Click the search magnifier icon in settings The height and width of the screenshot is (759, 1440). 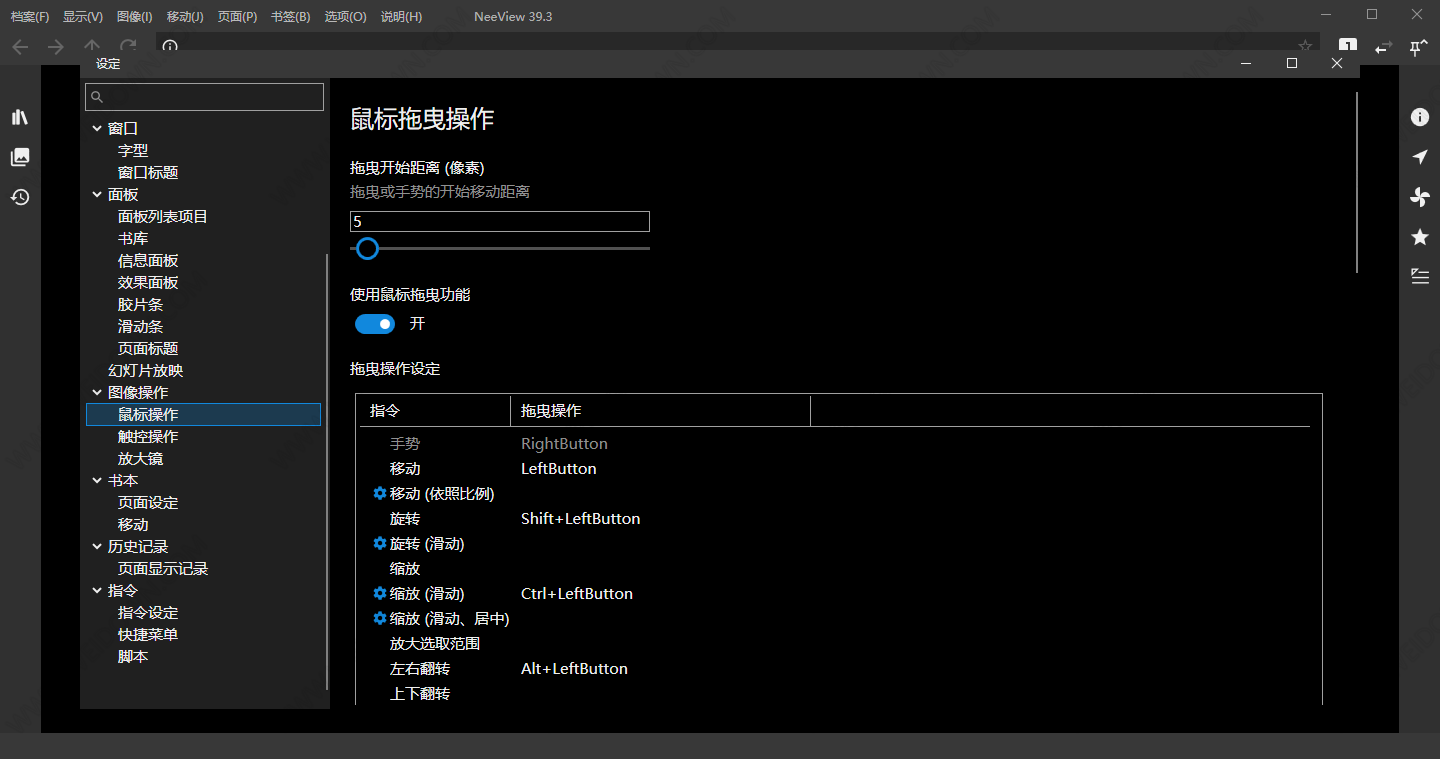(x=97, y=97)
